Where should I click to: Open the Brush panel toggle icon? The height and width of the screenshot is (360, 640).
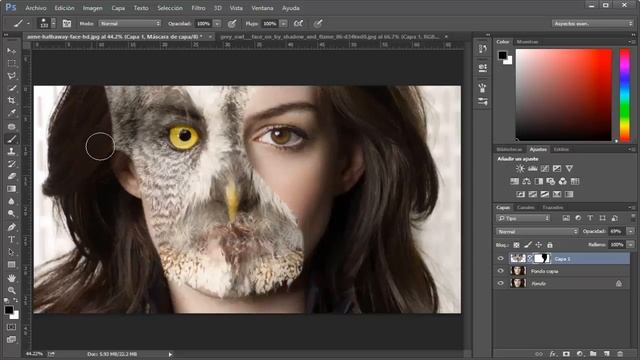[x=67, y=24]
